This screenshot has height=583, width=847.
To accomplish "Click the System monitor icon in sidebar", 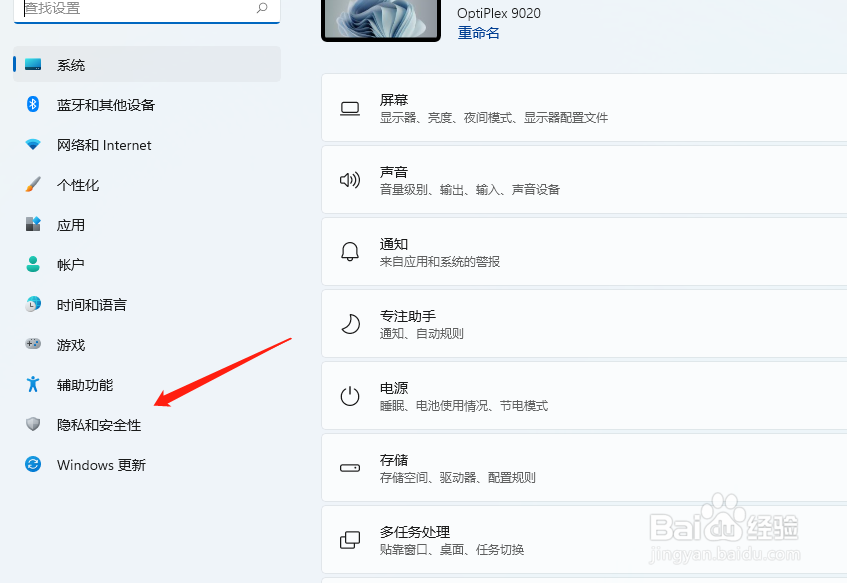I will point(33,64).
